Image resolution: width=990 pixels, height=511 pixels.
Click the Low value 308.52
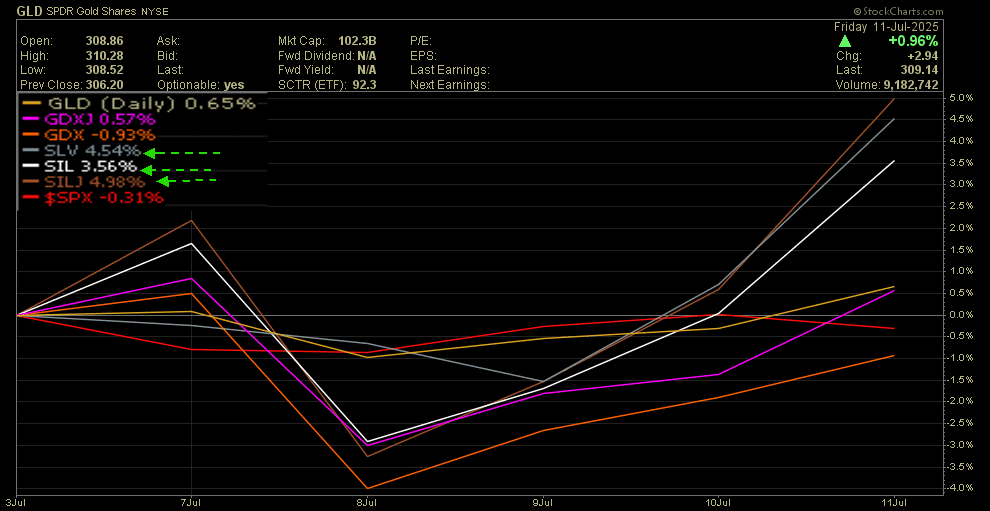point(104,70)
